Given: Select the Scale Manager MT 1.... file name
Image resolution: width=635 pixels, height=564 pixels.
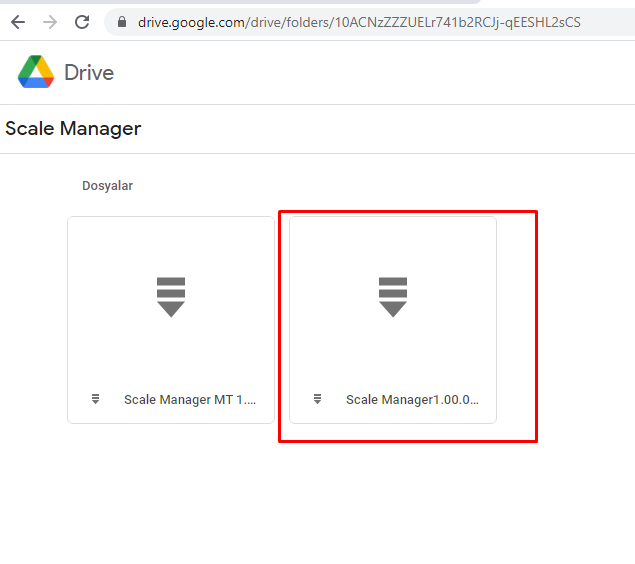Looking at the screenshot, I should click(190, 400).
